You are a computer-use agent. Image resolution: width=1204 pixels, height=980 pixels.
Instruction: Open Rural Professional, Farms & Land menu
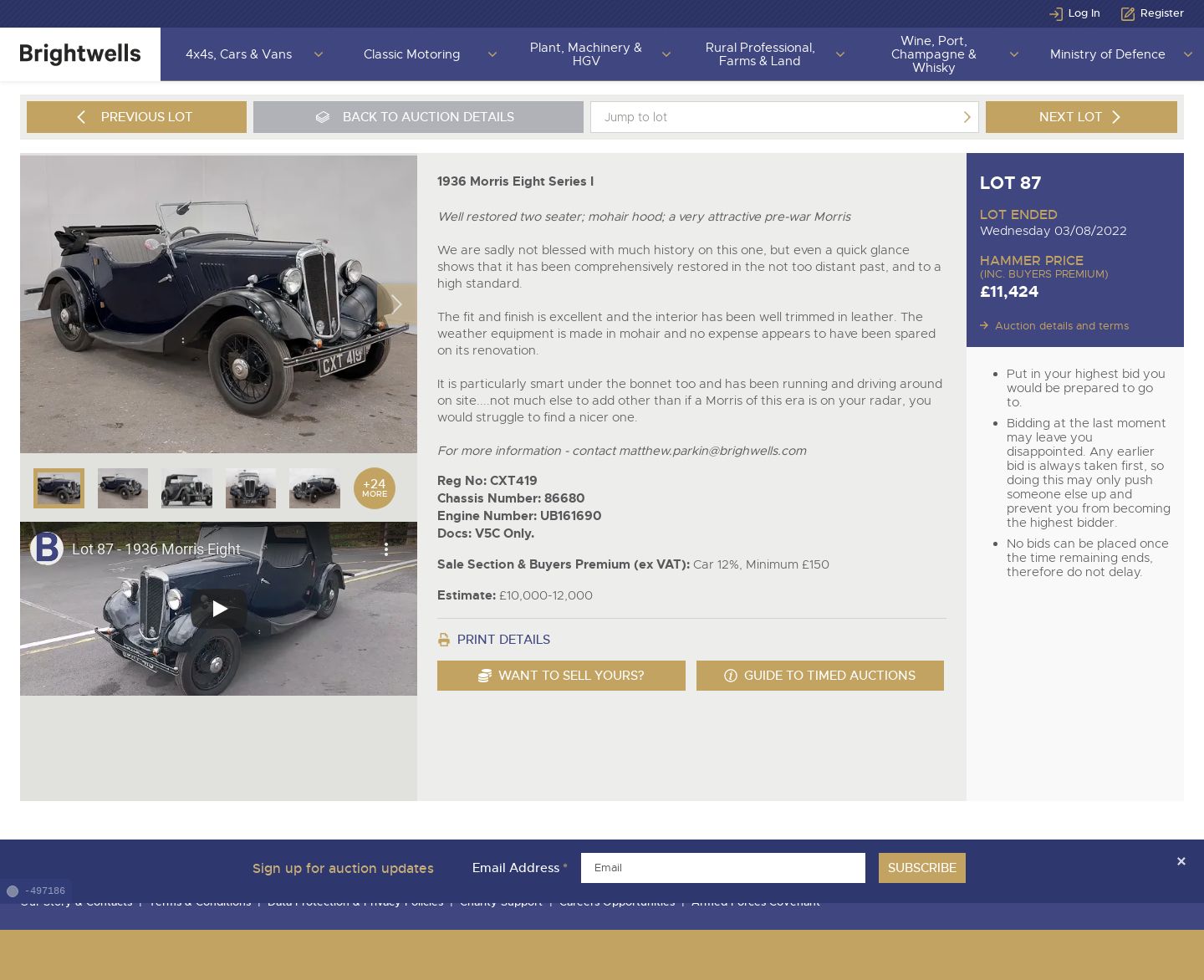click(x=760, y=54)
